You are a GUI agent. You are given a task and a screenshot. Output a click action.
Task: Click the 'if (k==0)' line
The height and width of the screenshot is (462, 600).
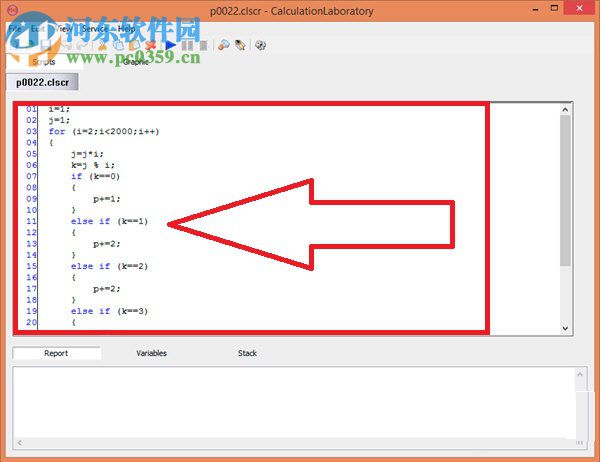coord(96,176)
